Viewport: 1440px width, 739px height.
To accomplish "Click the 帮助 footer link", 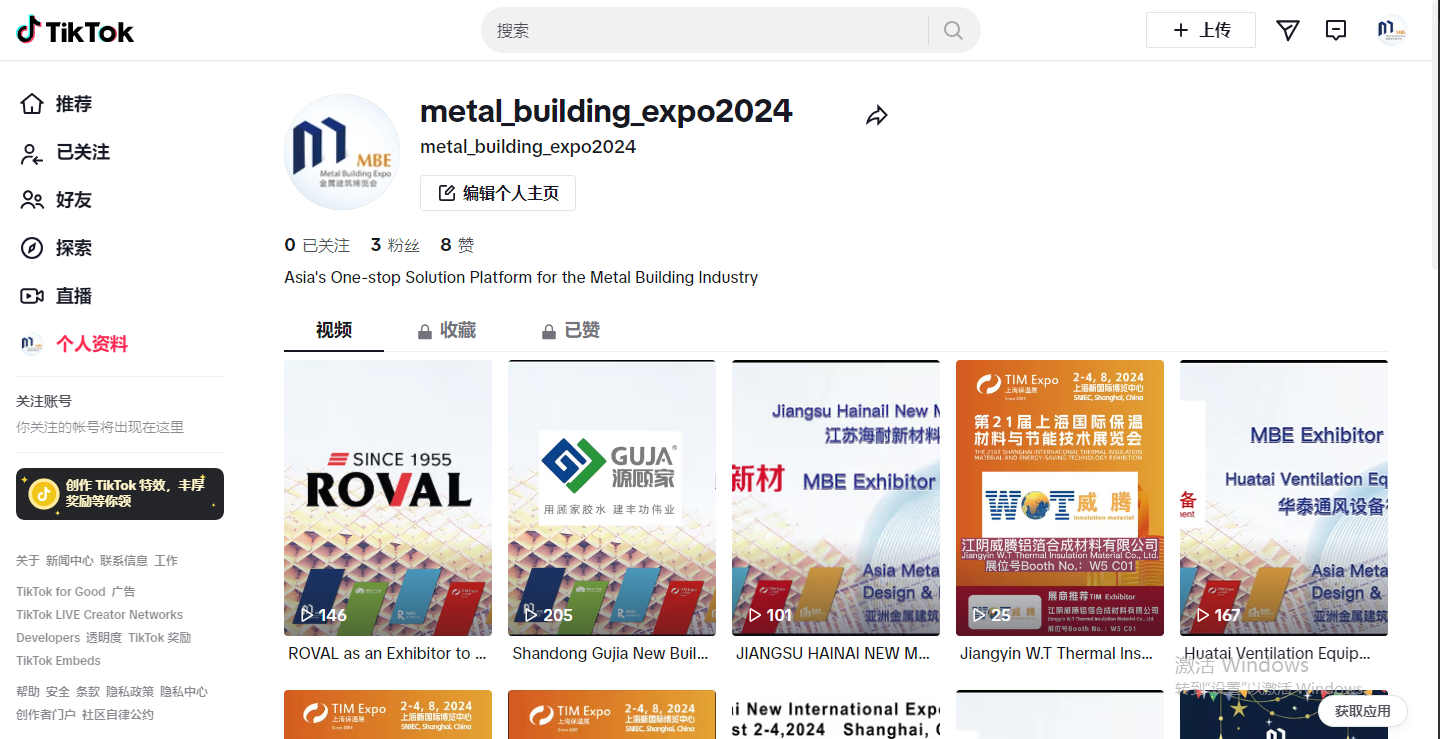I will coord(28,692).
